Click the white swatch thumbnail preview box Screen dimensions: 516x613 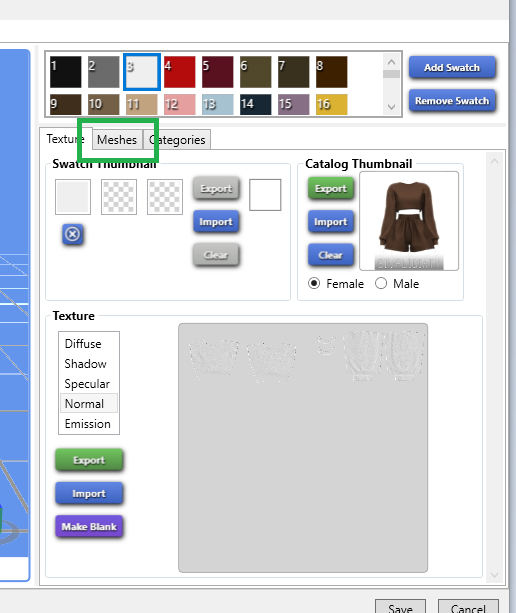[265, 195]
